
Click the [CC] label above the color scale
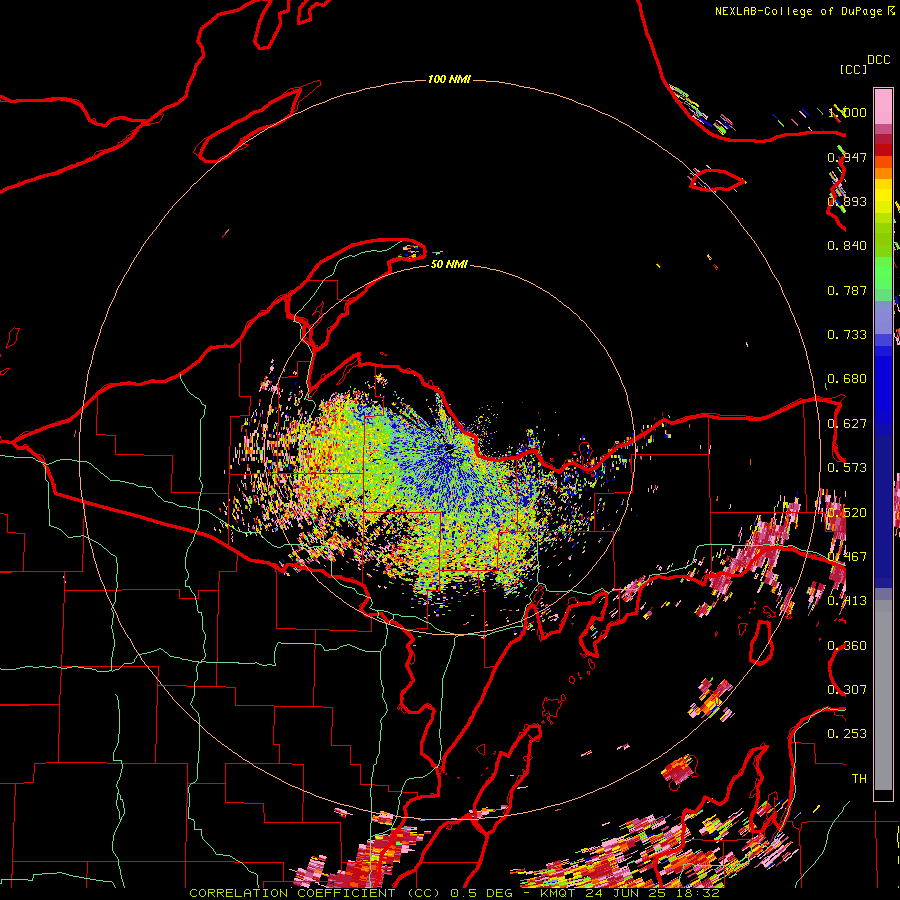pos(853,69)
